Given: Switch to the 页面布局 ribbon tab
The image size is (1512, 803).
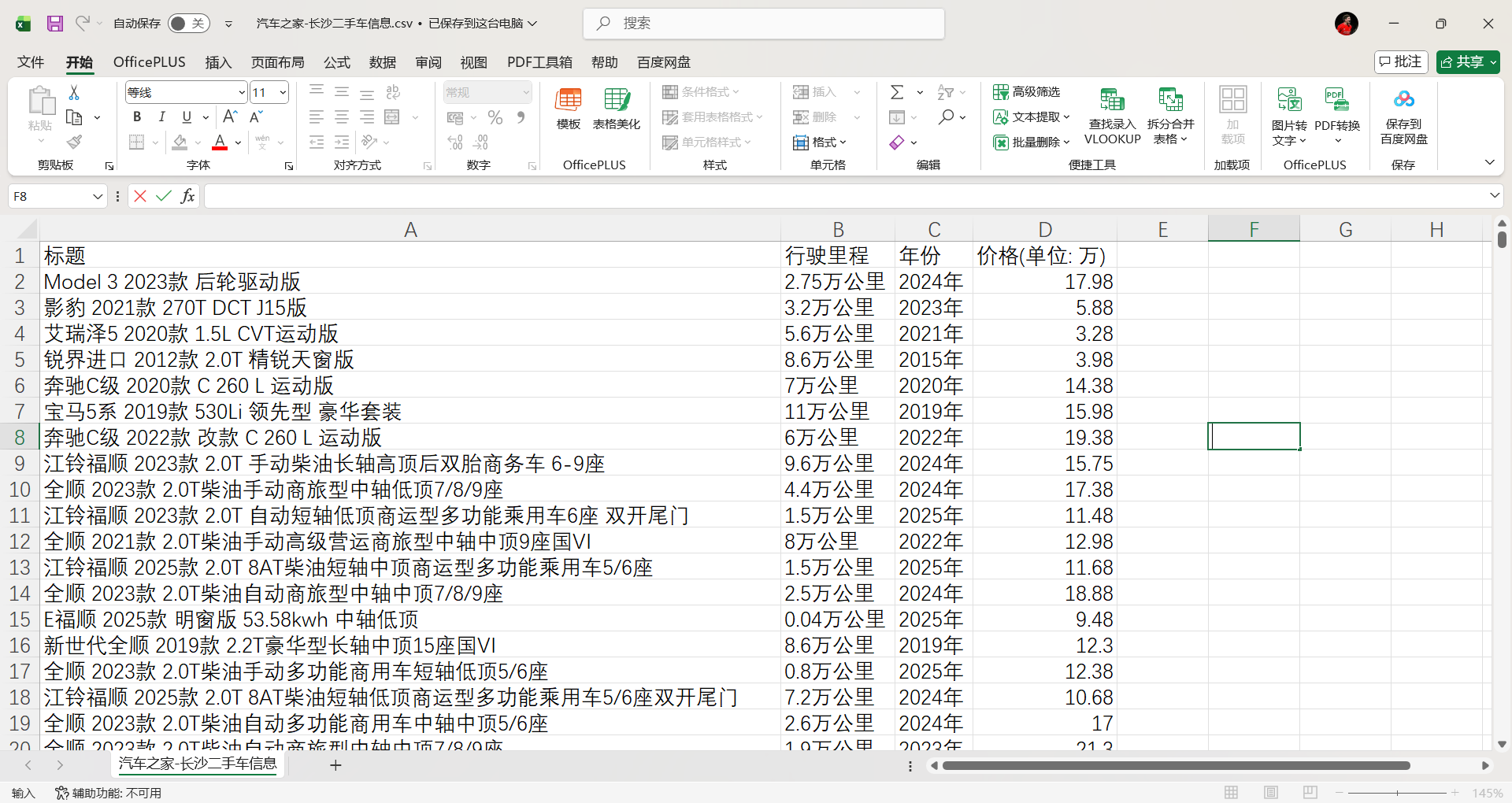Looking at the screenshot, I should [277, 62].
